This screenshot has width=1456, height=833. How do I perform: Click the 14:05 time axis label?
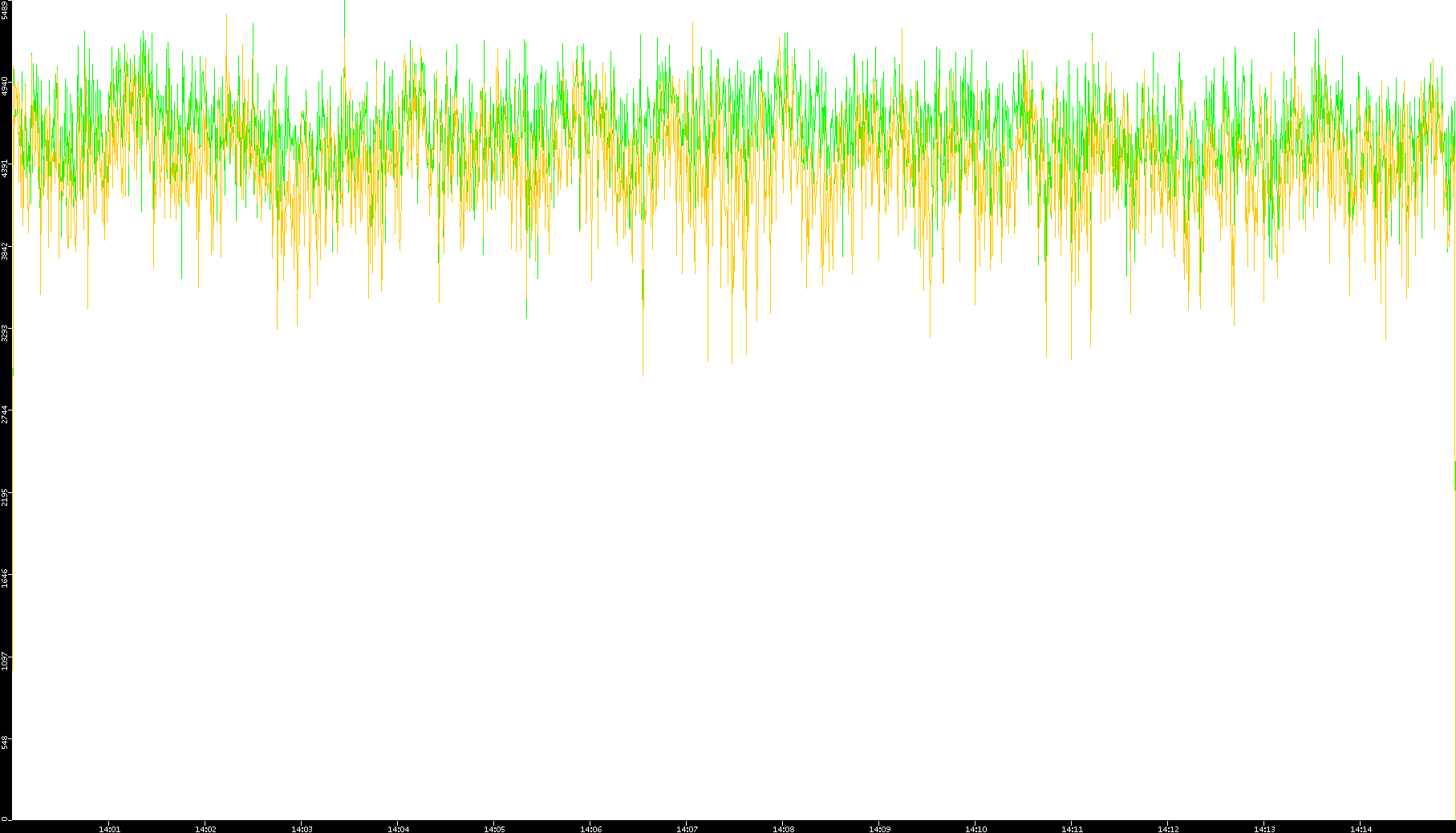tap(494, 829)
